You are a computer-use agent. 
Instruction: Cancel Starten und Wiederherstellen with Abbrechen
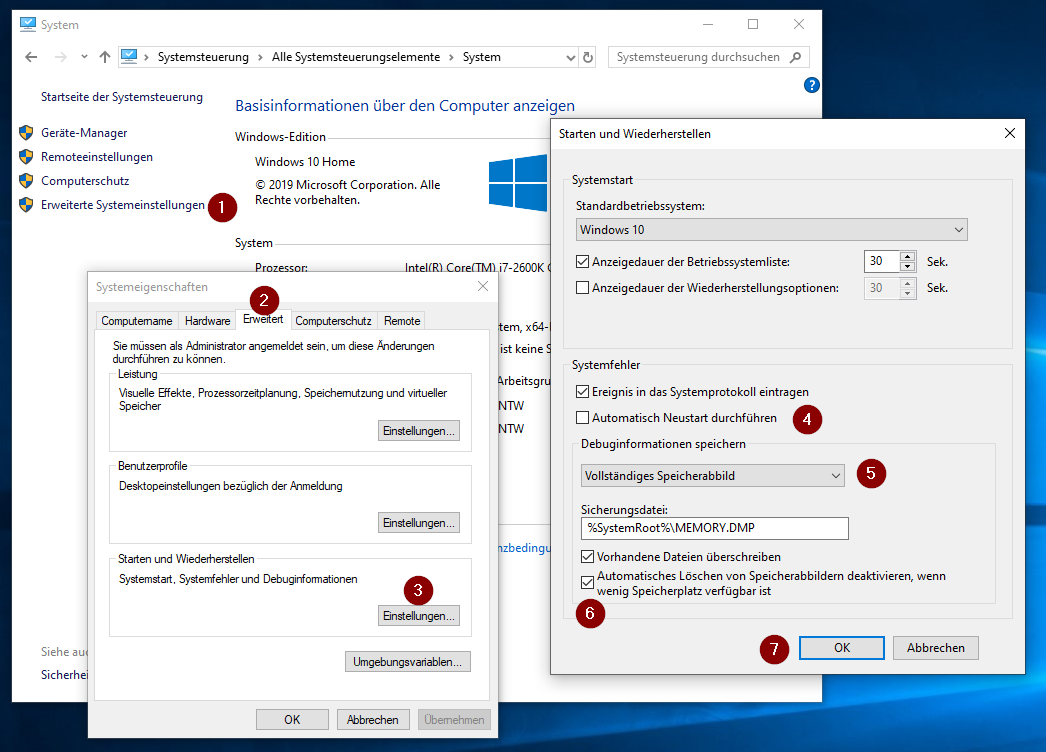click(936, 648)
